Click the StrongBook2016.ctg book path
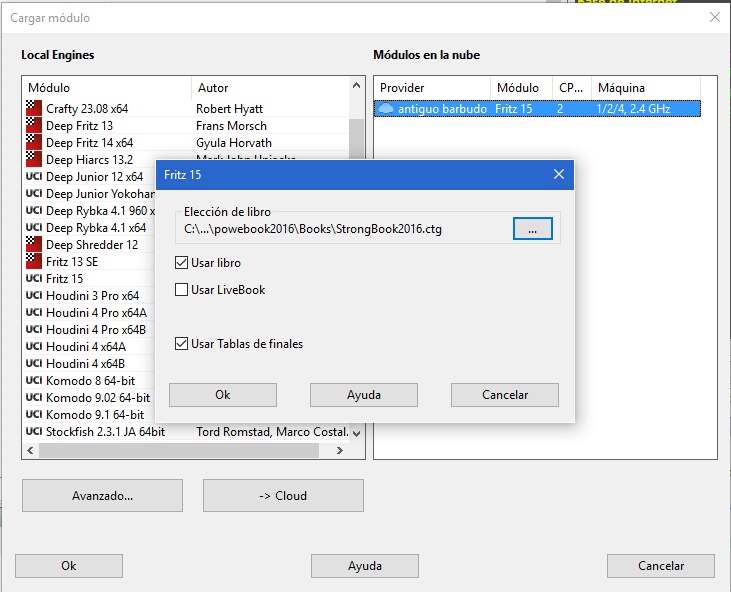 coord(313,229)
